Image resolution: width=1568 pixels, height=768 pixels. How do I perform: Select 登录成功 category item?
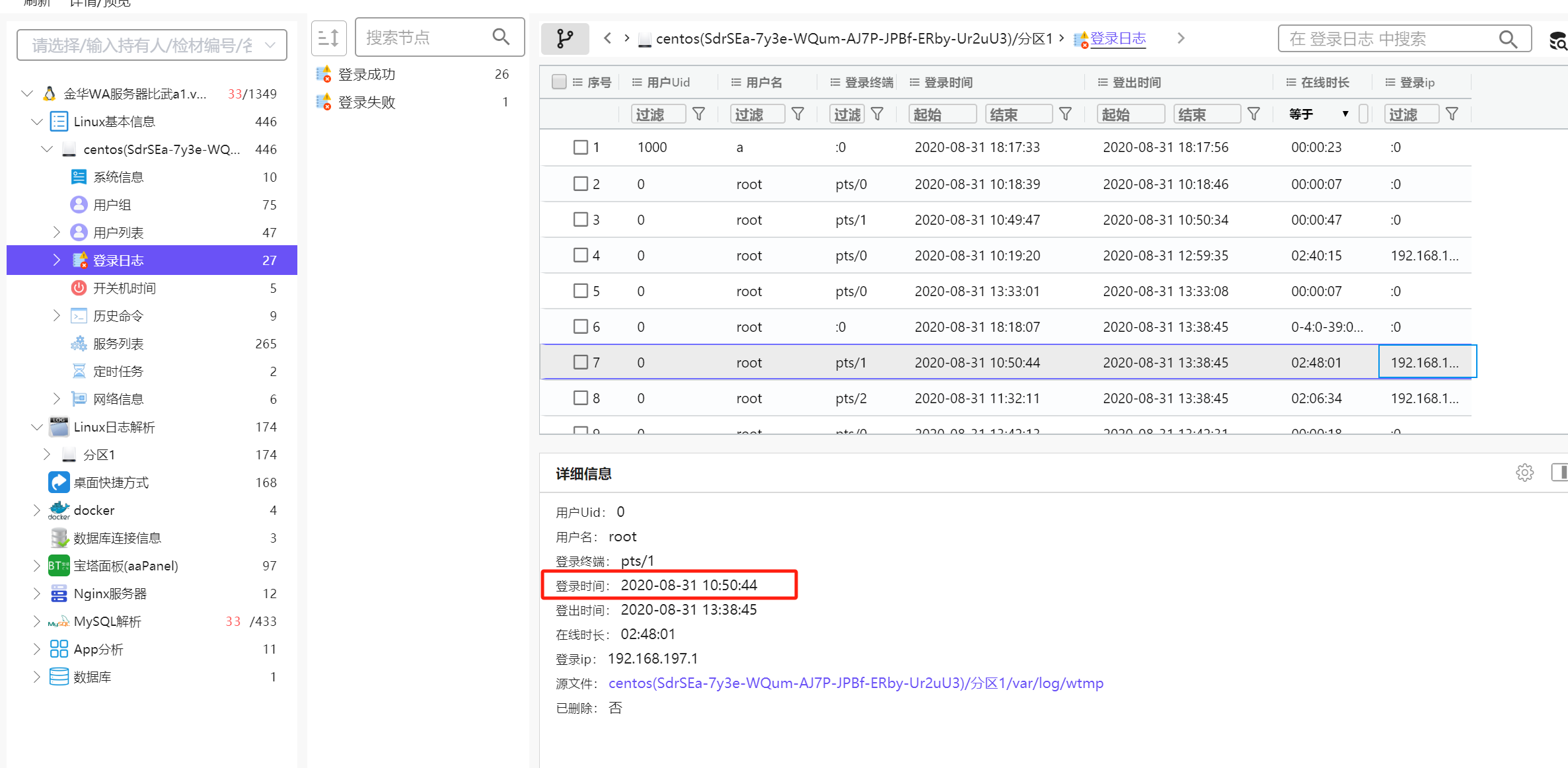tap(367, 75)
